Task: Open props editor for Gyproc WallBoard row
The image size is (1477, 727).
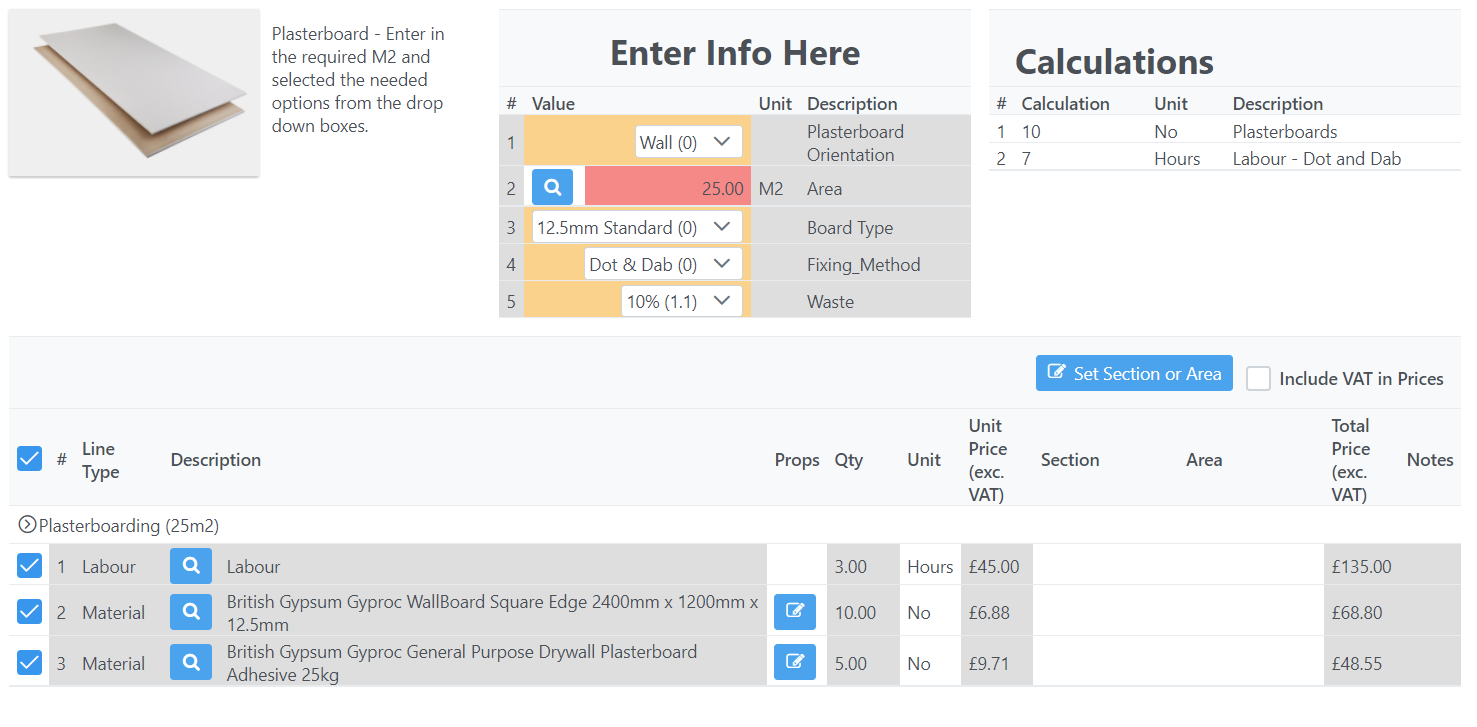Action: pos(795,611)
